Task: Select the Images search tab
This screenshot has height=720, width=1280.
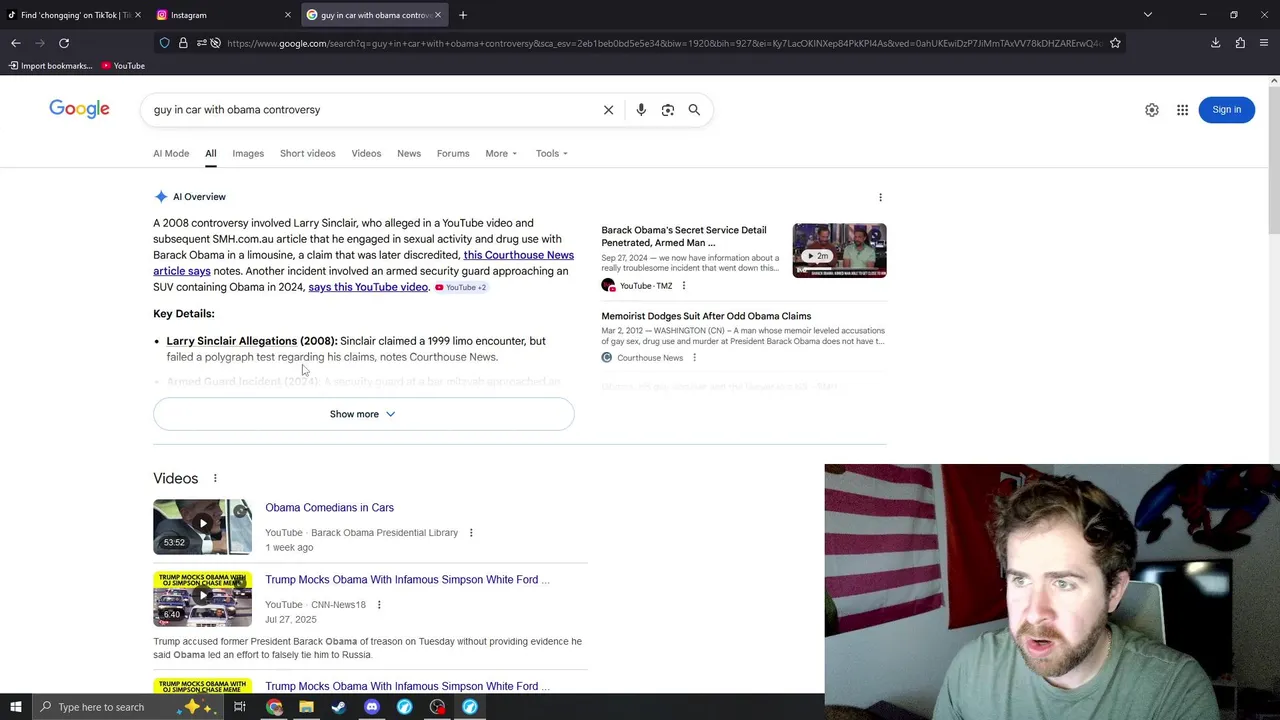Action: (248, 153)
